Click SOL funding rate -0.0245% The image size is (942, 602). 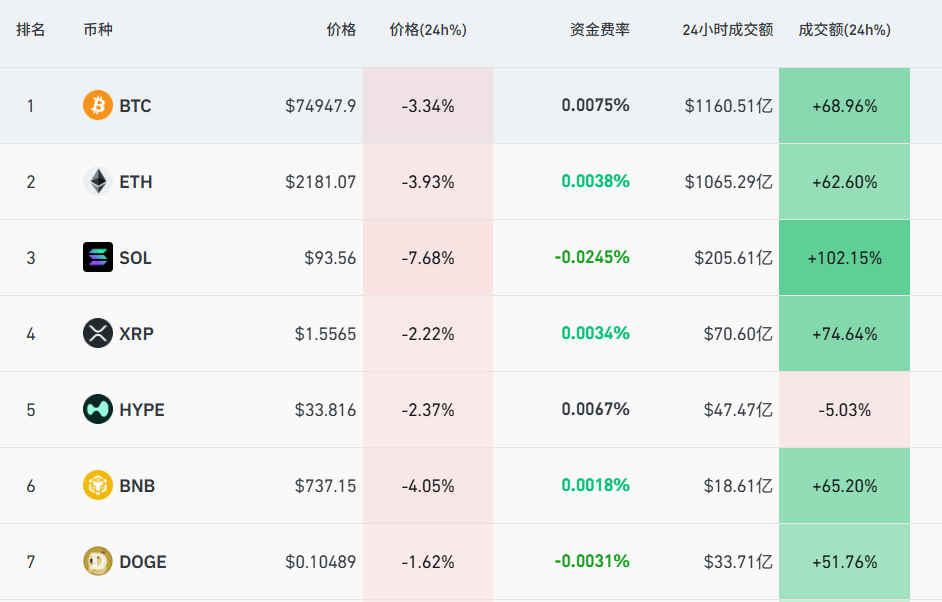tap(592, 257)
